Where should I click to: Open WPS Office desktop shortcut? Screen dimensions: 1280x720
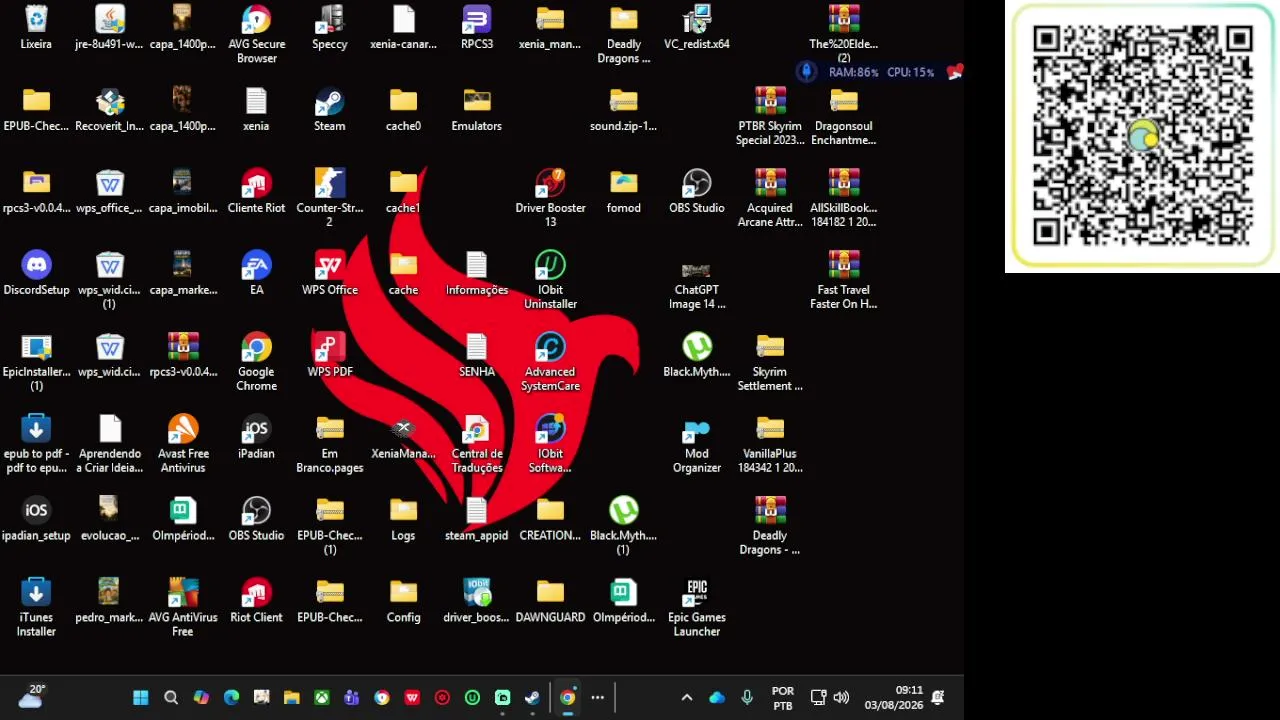(x=330, y=274)
